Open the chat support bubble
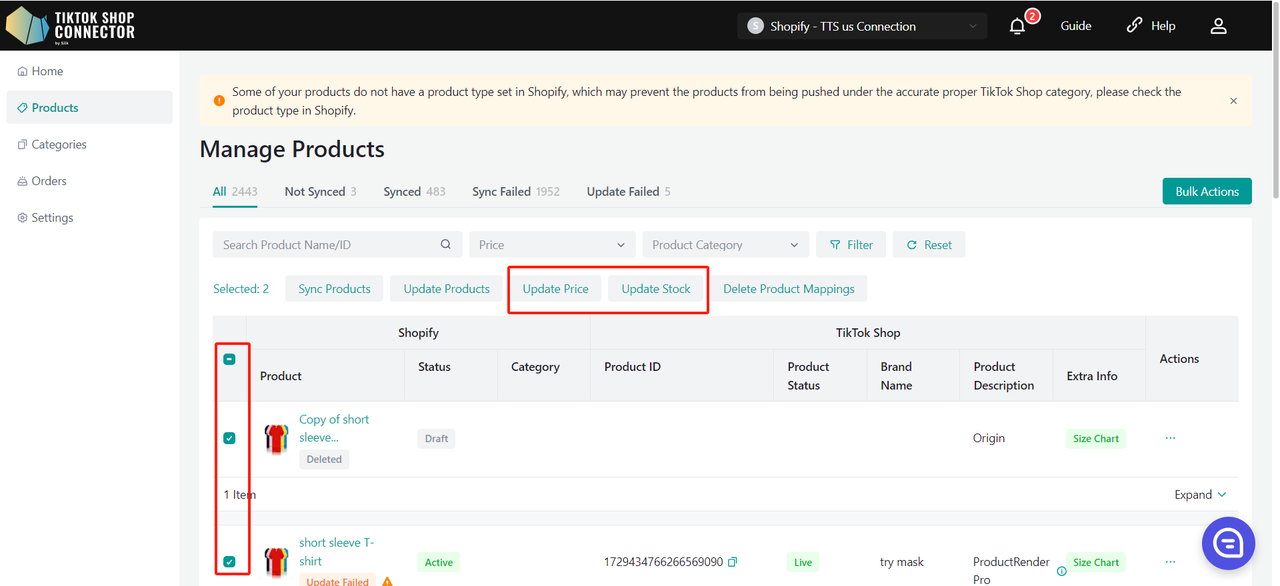 tap(1228, 543)
